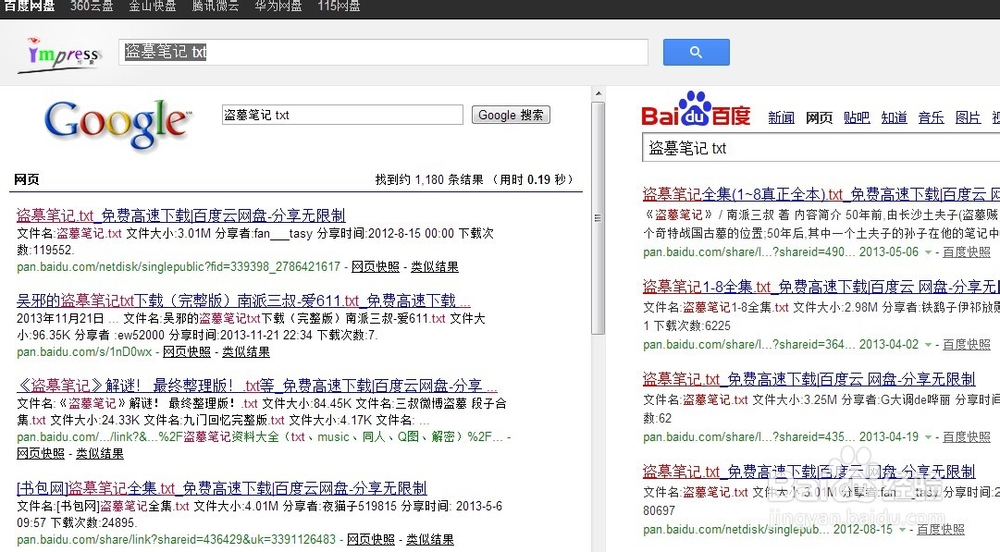Viewport: 1000px width, 552px height.
Task: Click the Google 搜索 button
Action: [511, 115]
